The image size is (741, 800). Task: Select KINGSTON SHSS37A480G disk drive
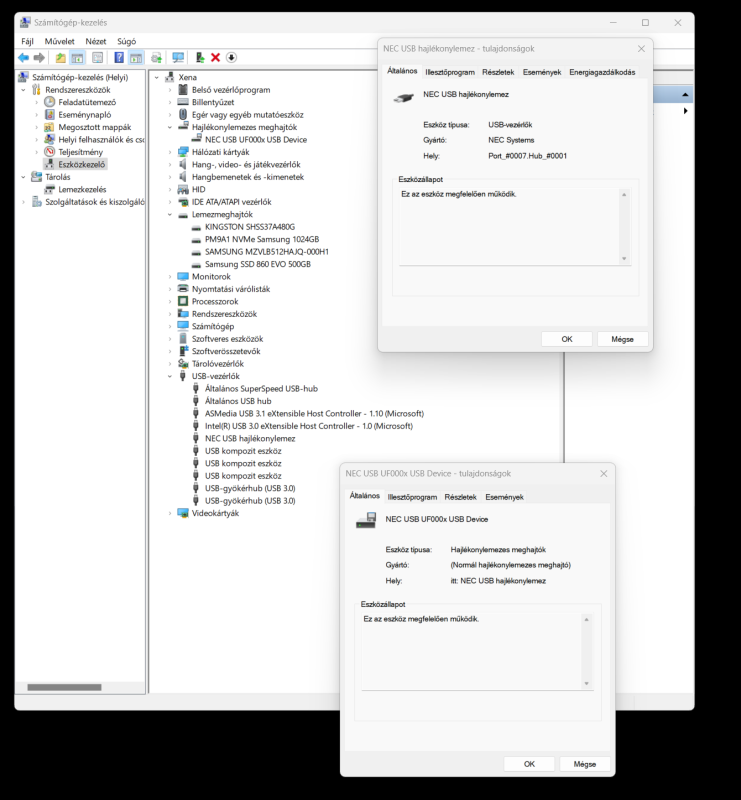click(x=250, y=227)
